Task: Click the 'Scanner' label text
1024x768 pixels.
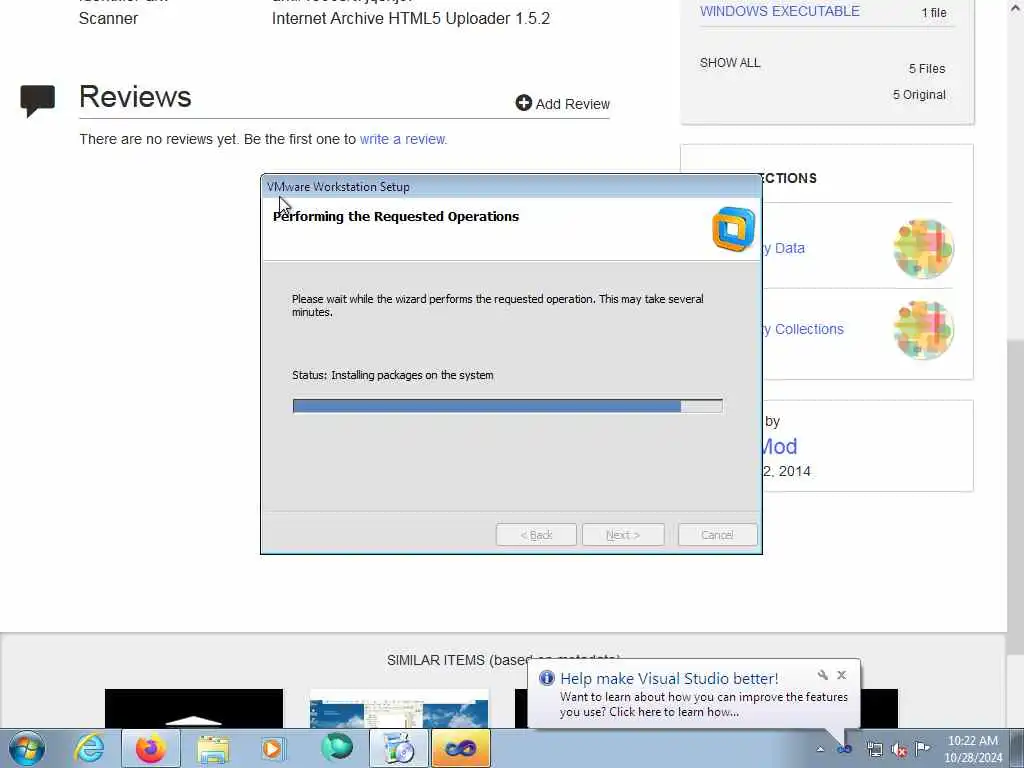Action: tap(108, 18)
